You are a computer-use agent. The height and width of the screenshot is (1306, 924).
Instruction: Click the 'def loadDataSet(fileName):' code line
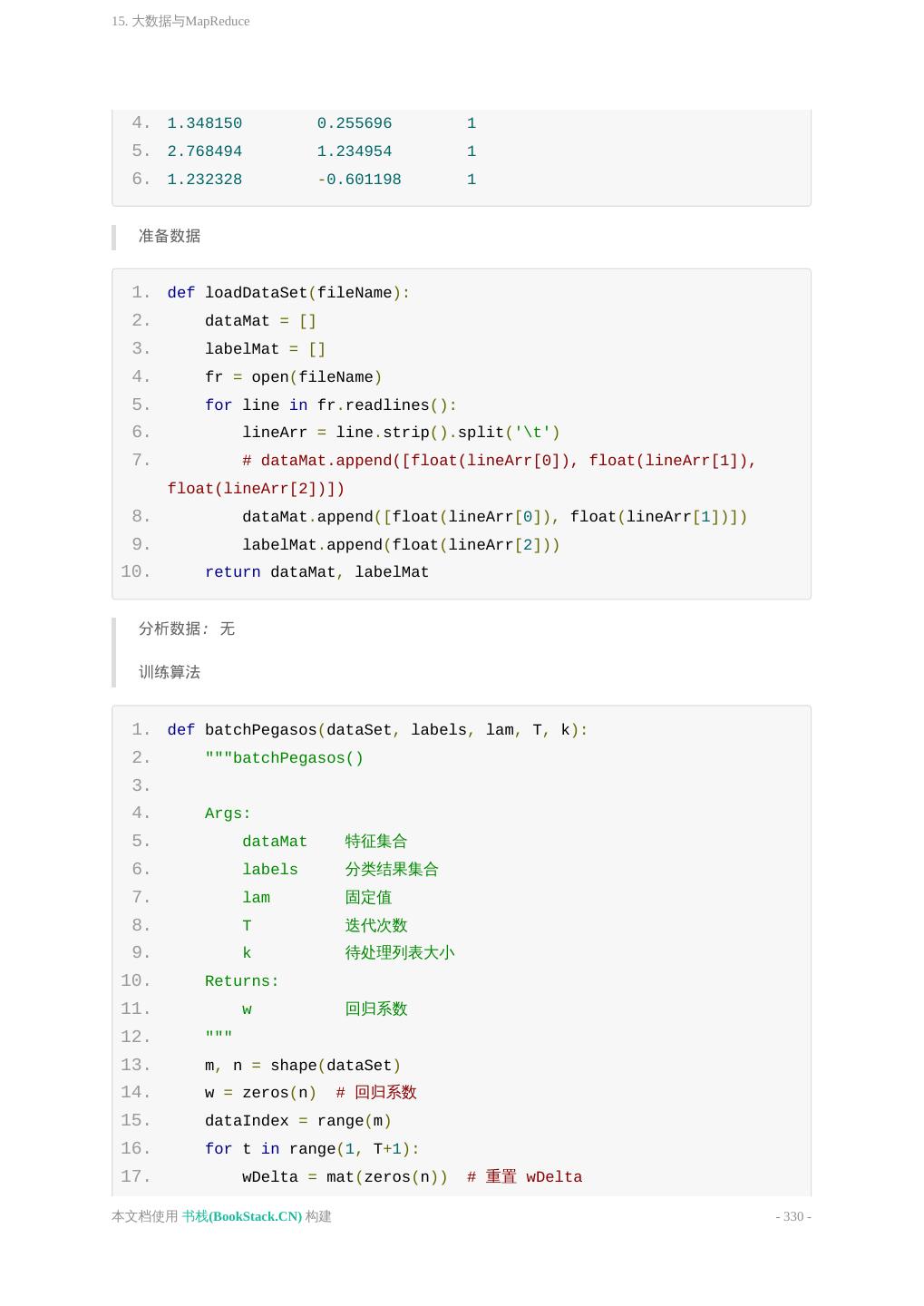click(288, 293)
